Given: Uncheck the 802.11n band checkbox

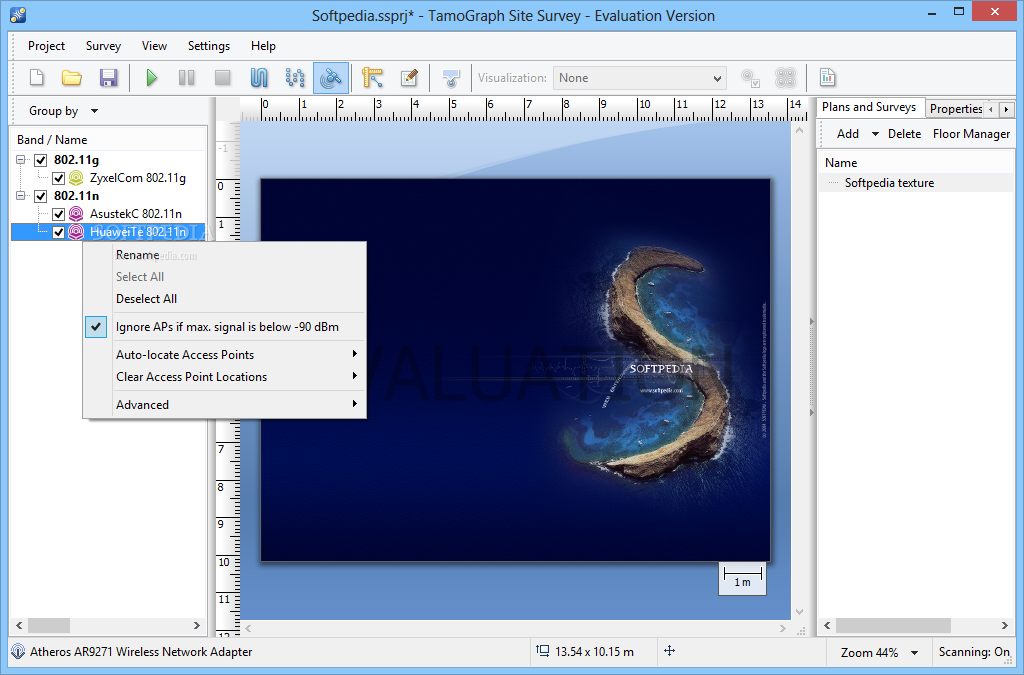Looking at the screenshot, I should pos(41,196).
